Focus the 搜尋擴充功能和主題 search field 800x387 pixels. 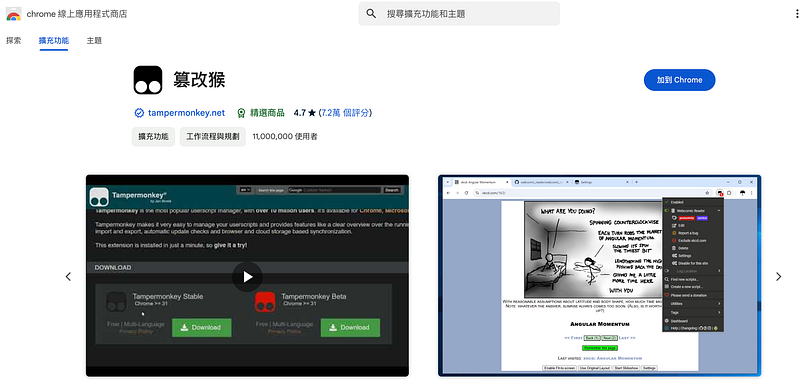[x=459, y=14]
